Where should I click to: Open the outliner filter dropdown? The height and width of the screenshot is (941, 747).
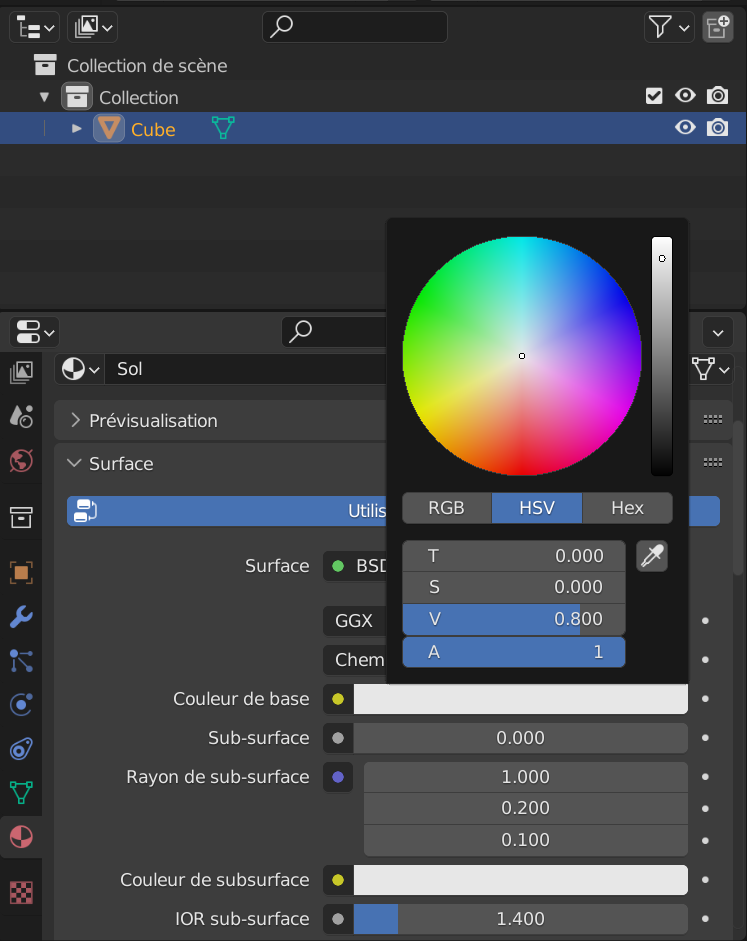click(x=669, y=27)
